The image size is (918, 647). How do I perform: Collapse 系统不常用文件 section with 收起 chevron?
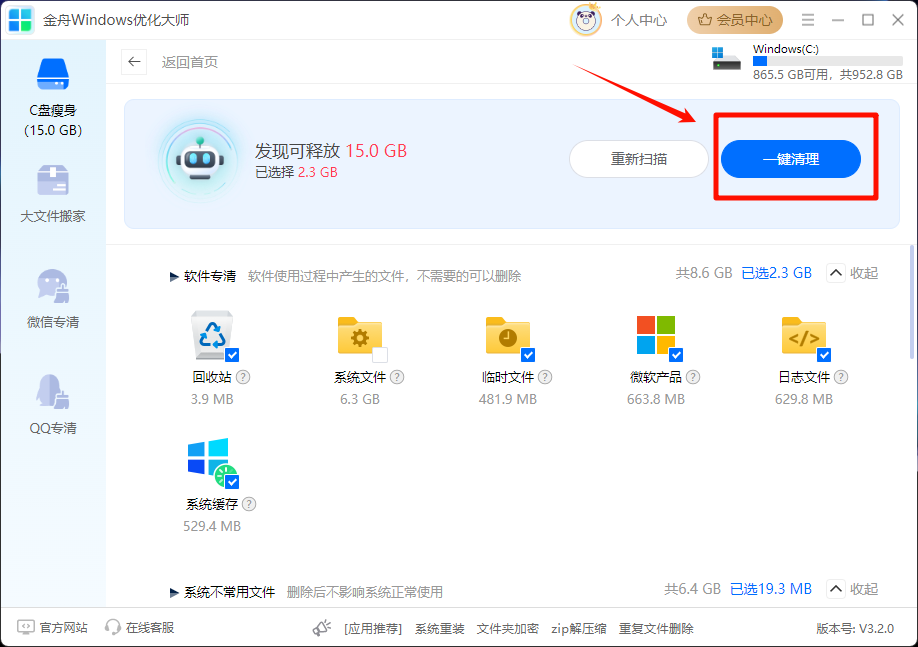point(836,589)
